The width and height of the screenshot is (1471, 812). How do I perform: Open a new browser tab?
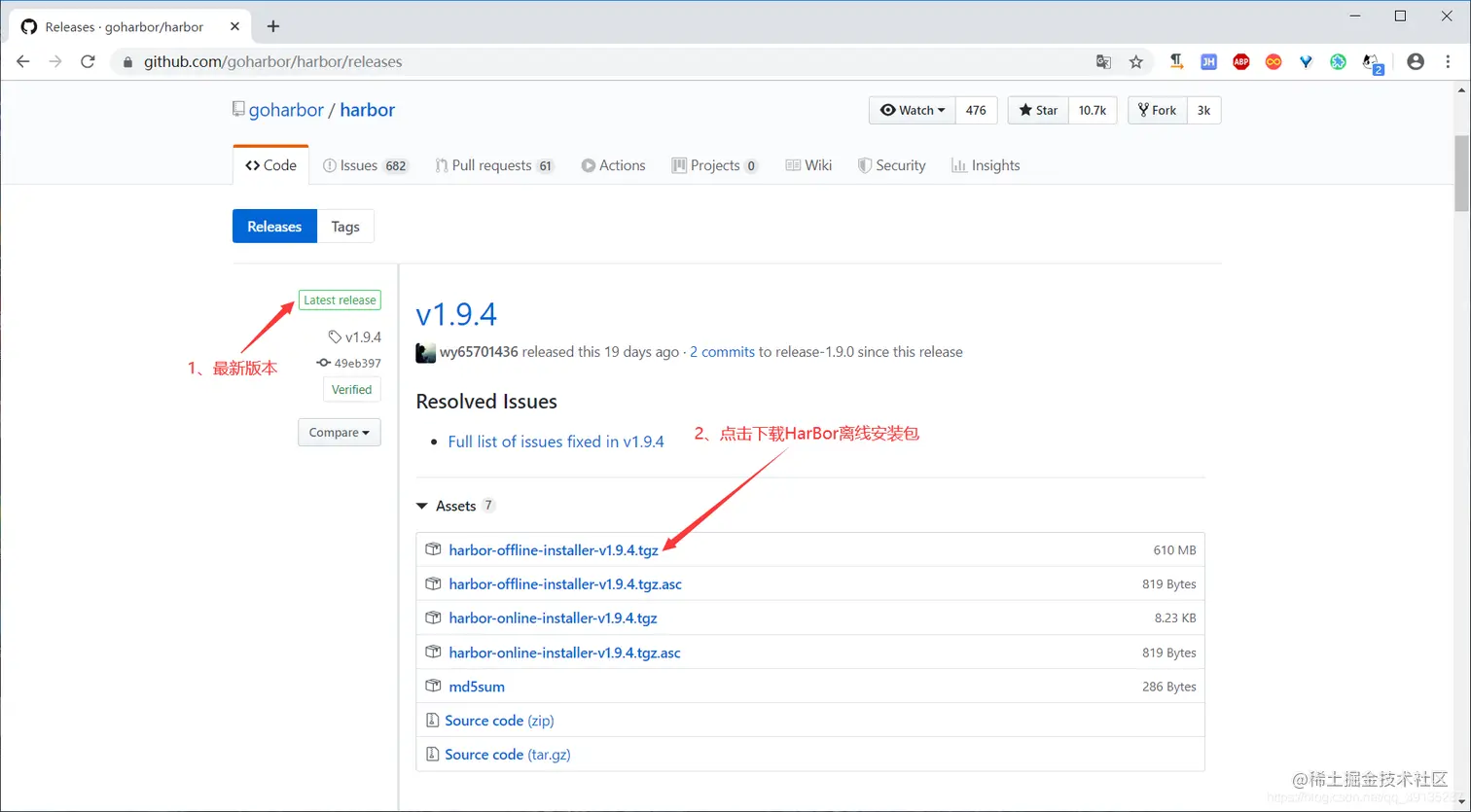(273, 26)
